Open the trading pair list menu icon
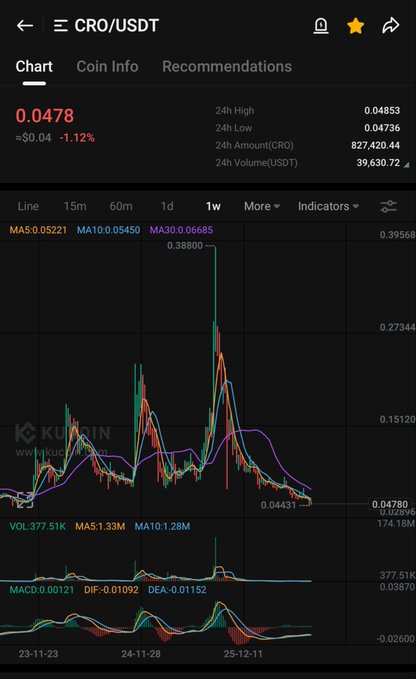The height and width of the screenshot is (679, 416). [x=60, y=26]
